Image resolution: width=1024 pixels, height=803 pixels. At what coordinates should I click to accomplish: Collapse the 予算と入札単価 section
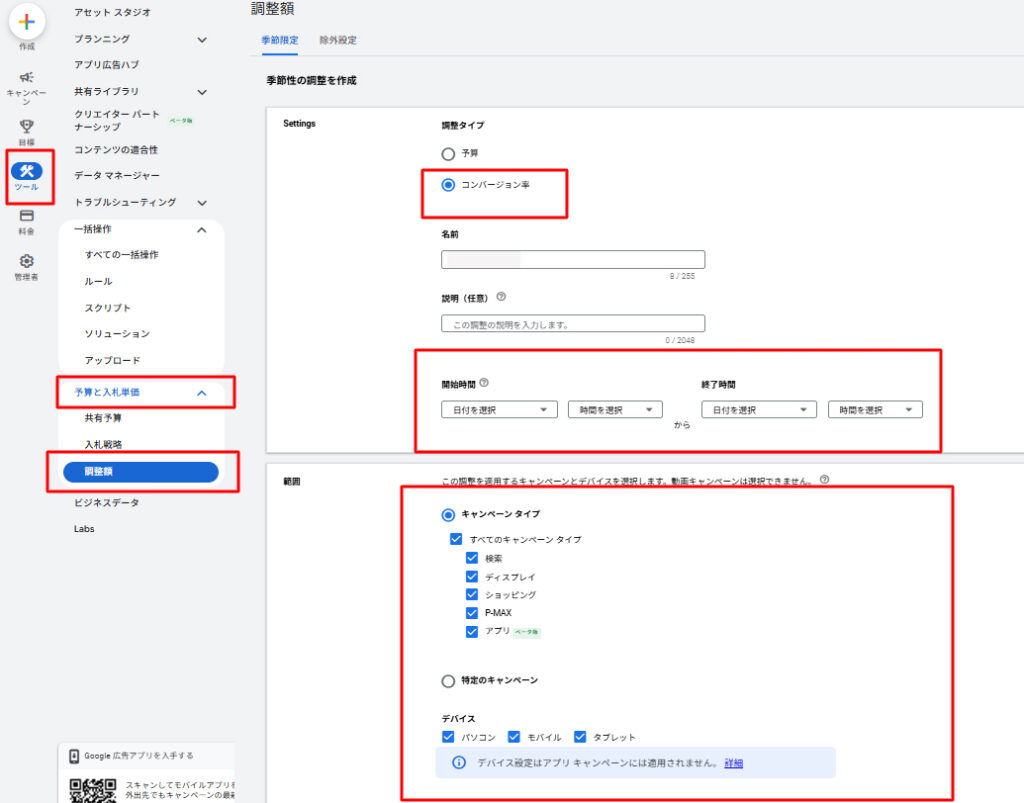pos(201,393)
